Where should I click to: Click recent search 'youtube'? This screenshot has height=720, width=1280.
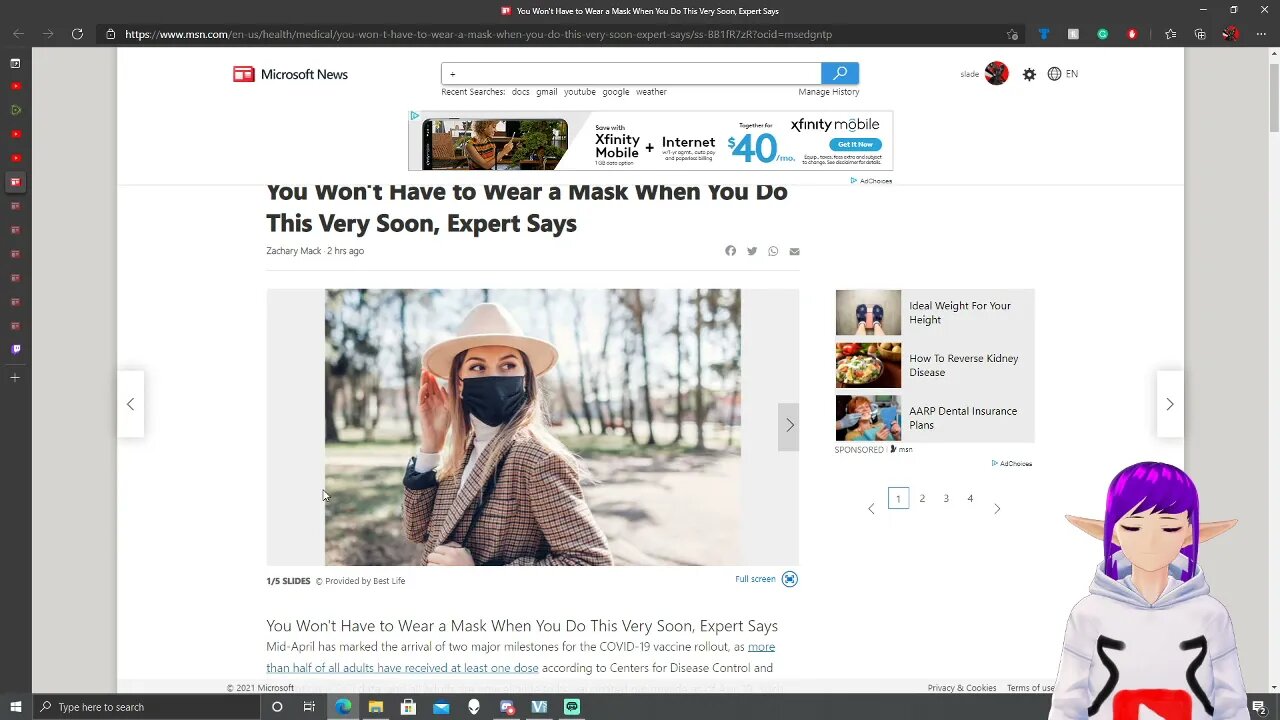click(x=579, y=92)
